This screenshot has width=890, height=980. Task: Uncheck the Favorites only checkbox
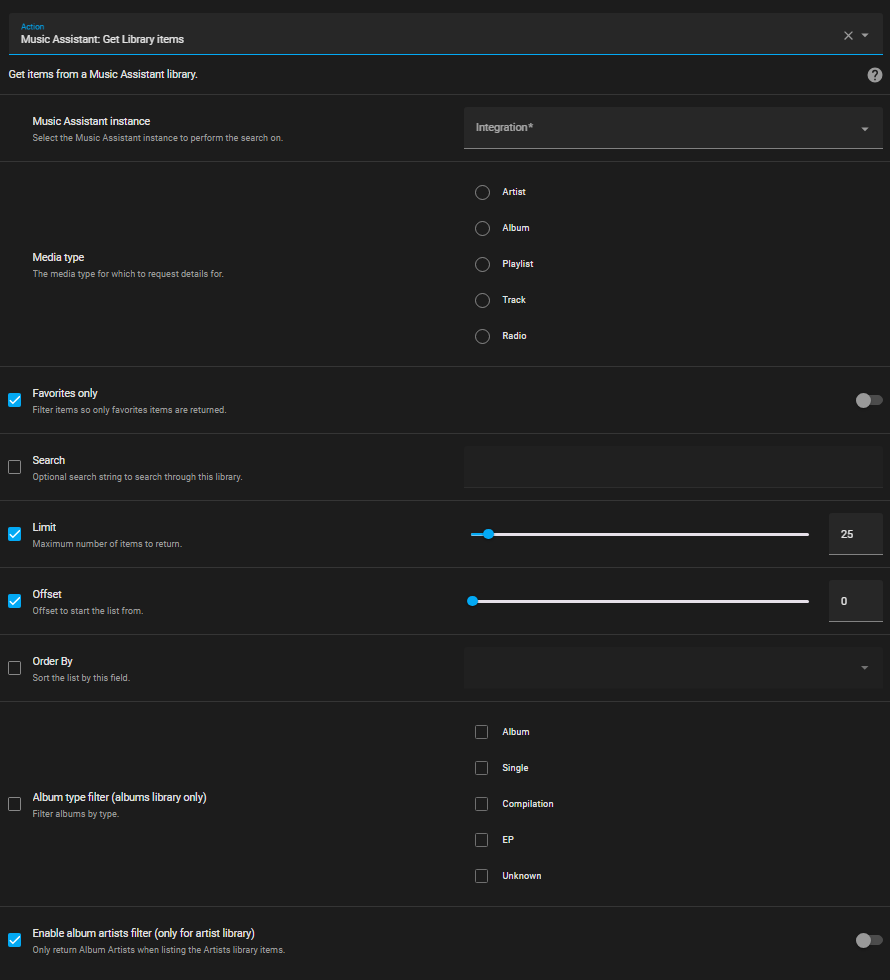14,400
